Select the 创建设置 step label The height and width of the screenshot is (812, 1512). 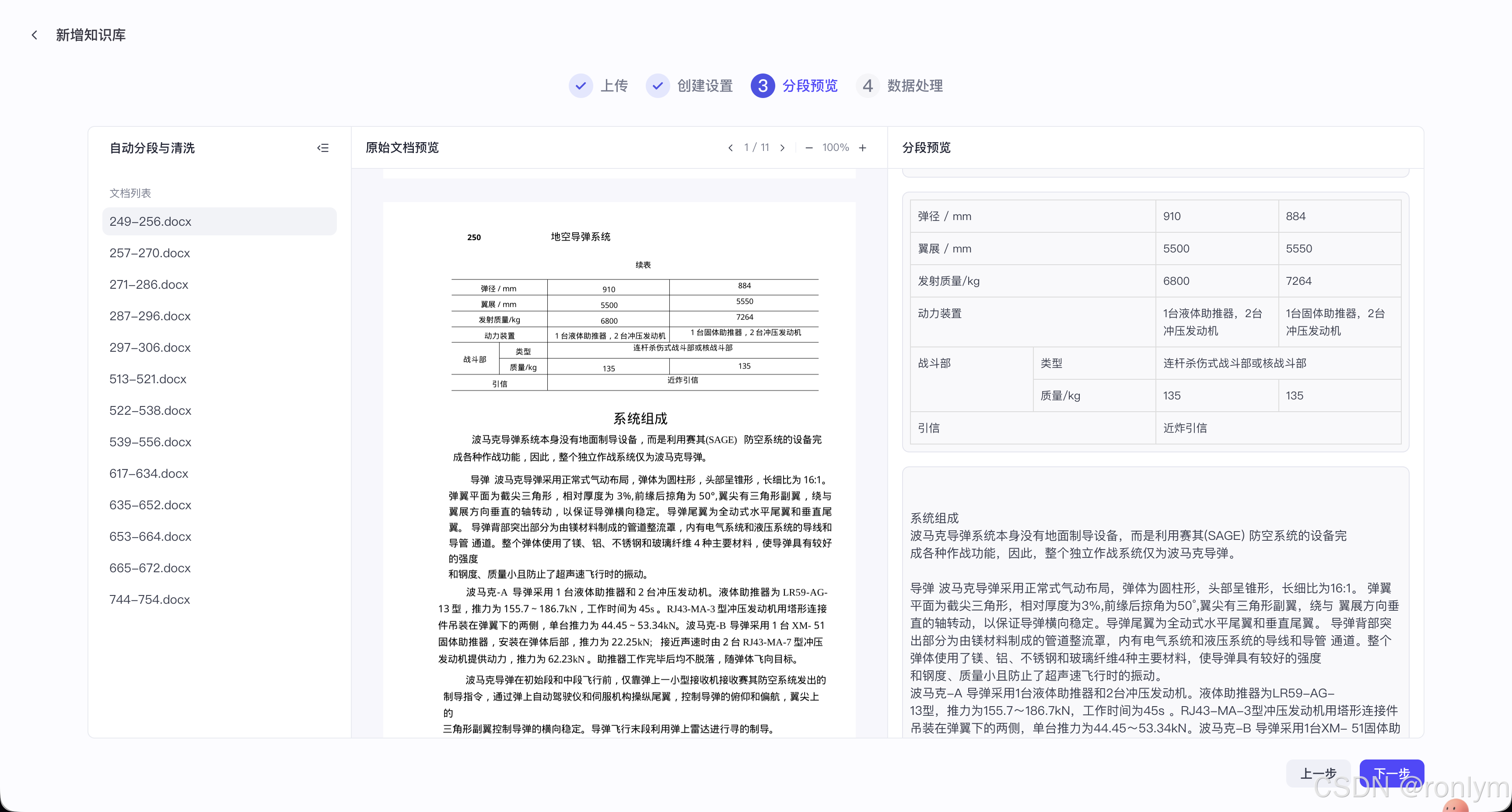tap(705, 86)
